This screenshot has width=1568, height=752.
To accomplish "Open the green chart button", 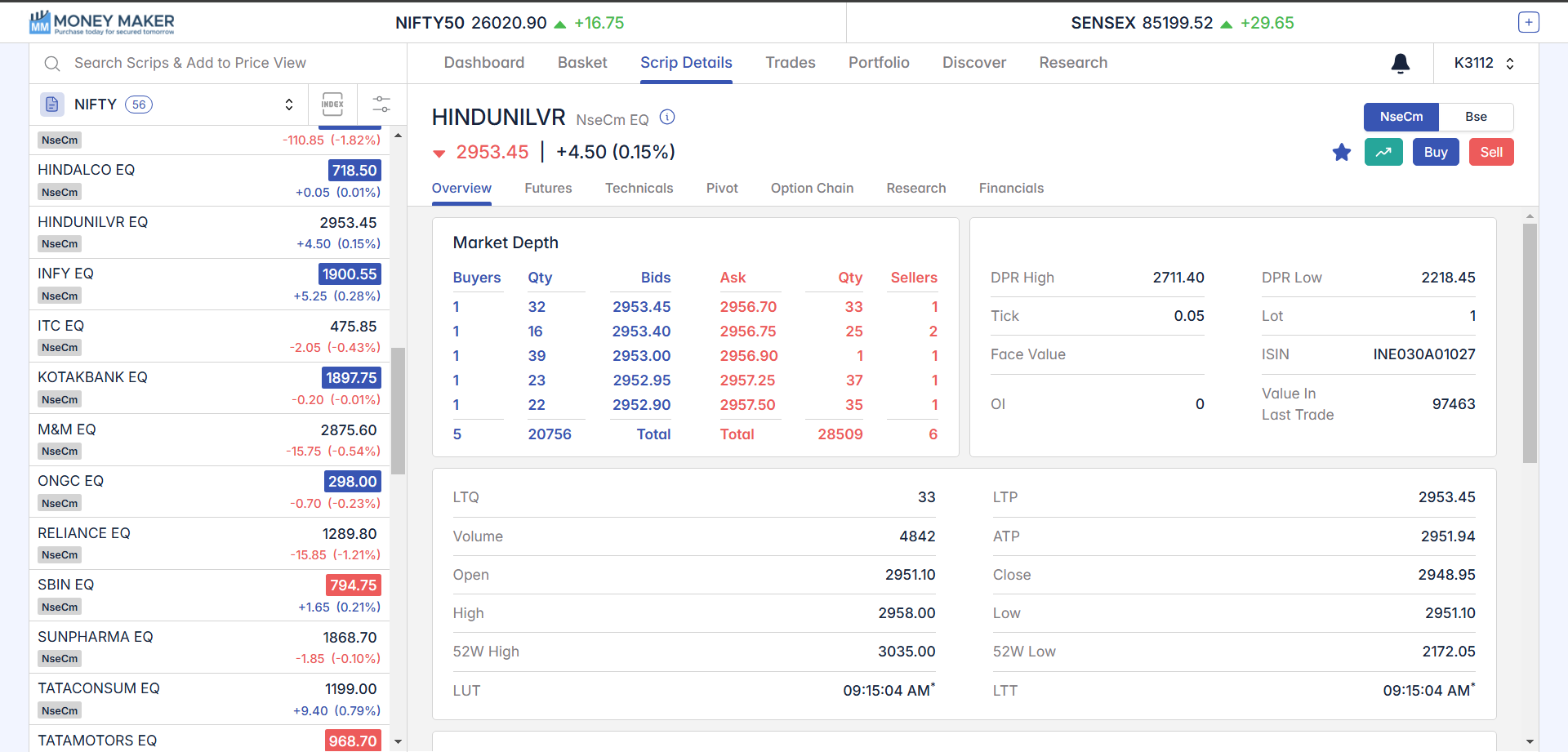I will tap(1383, 152).
